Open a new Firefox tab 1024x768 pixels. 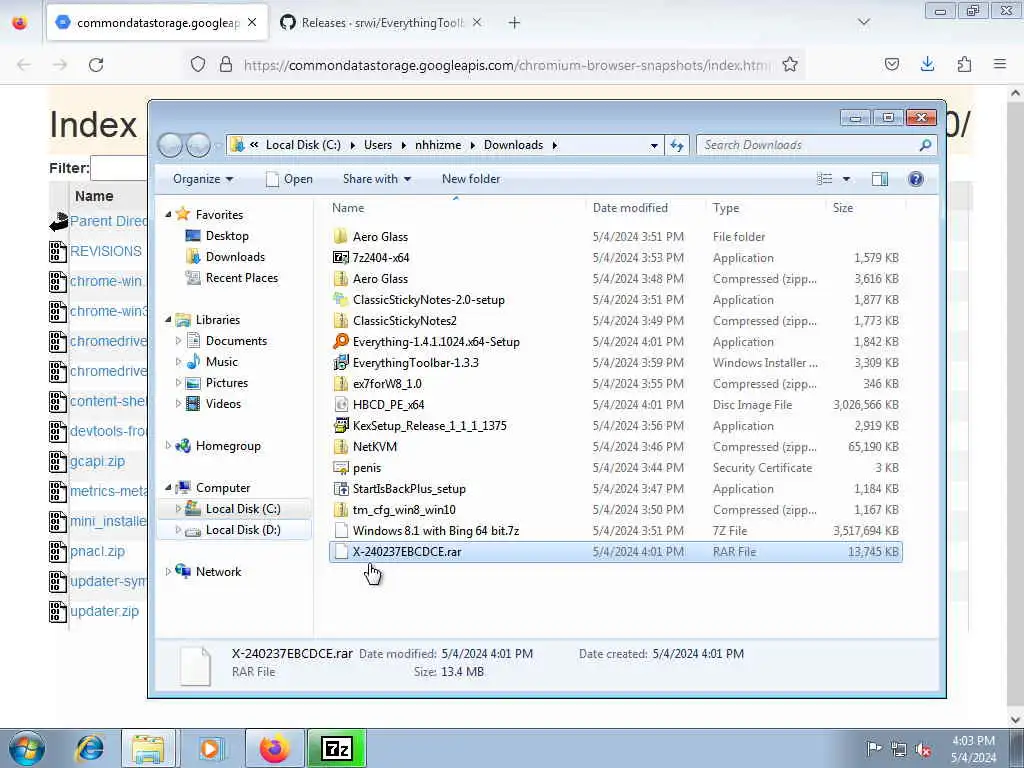tap(515, 23)
